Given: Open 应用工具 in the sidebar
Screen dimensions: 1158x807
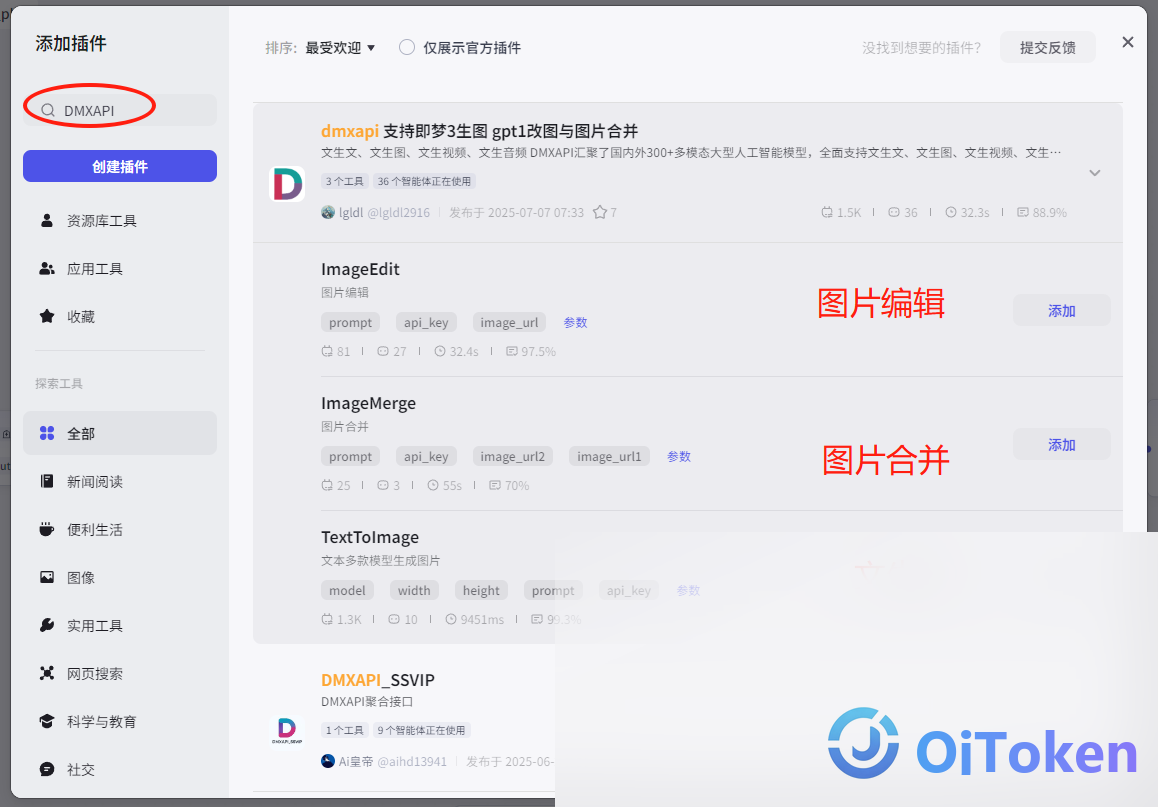Looking at the screenshot, I should tap(120, 269).
